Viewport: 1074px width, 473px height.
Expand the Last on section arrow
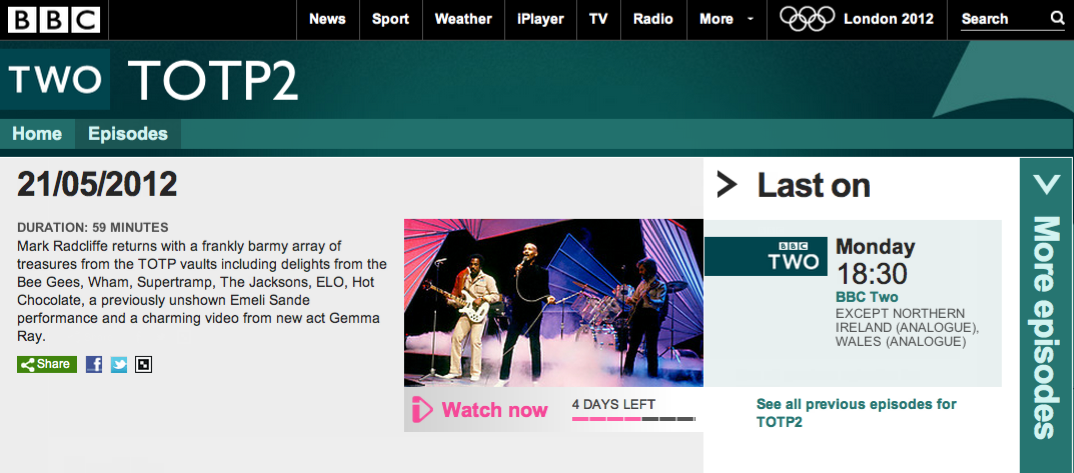(727, 185)
